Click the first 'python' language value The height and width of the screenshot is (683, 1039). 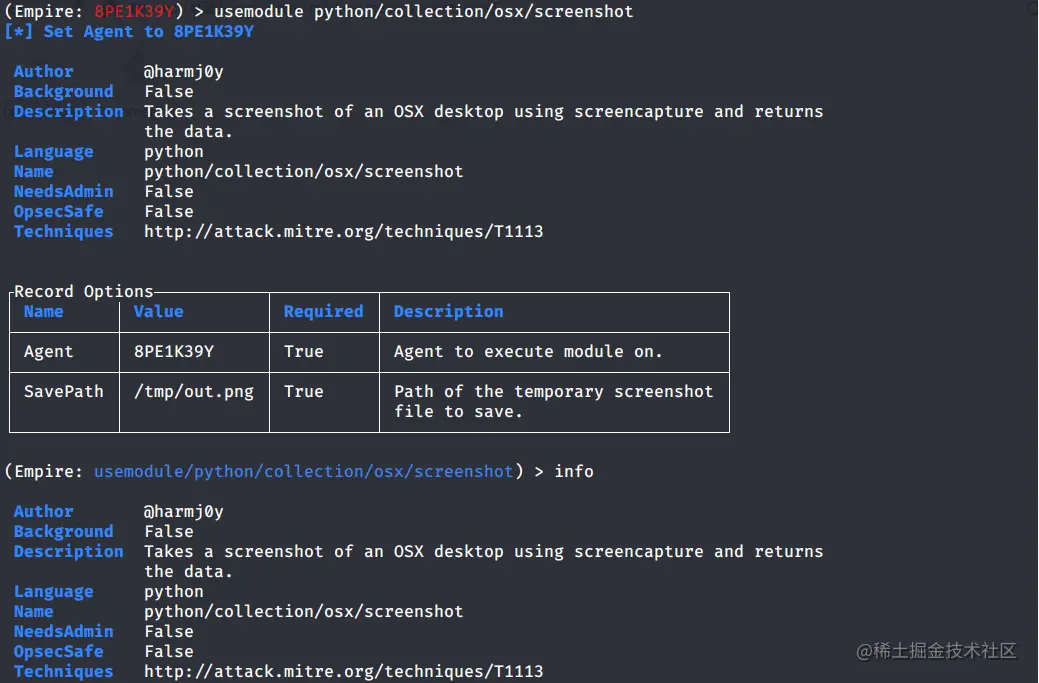click(x=174, y=152)
